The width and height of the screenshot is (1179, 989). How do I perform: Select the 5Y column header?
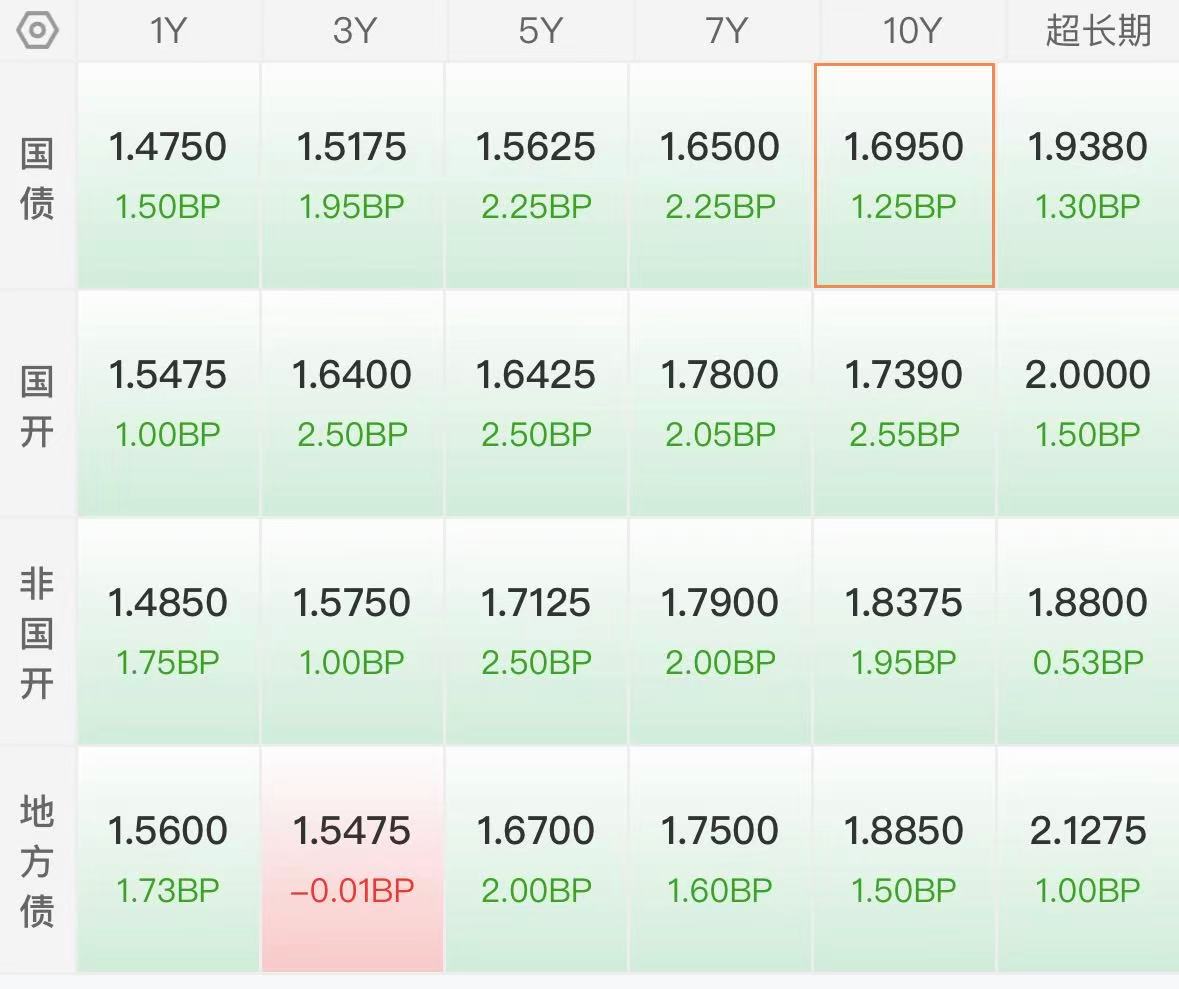(540, 31)
